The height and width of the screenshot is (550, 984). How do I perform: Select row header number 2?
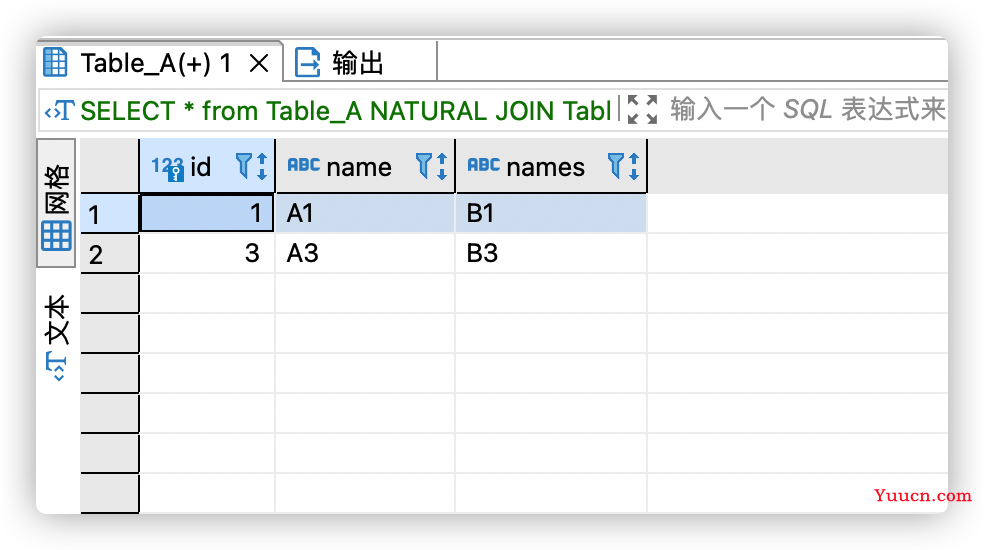110,254
